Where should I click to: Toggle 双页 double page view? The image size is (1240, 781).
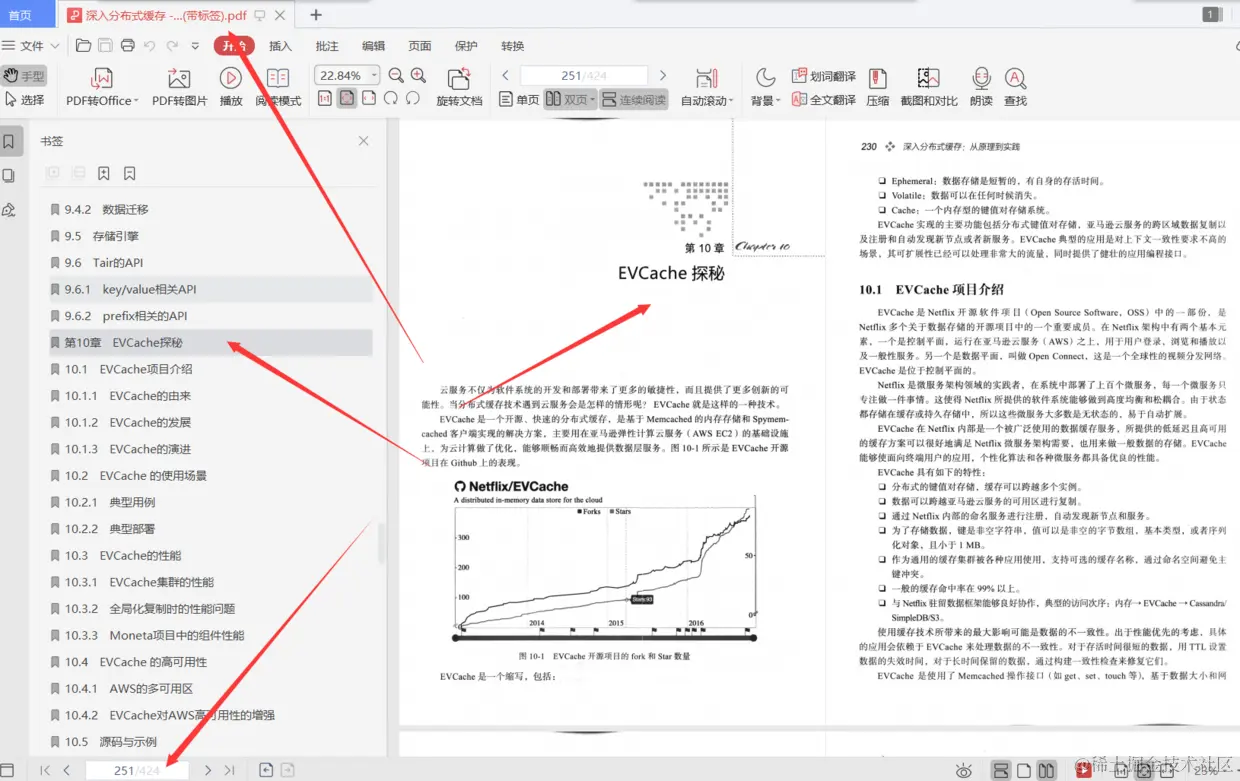click(x=570, y=100)
